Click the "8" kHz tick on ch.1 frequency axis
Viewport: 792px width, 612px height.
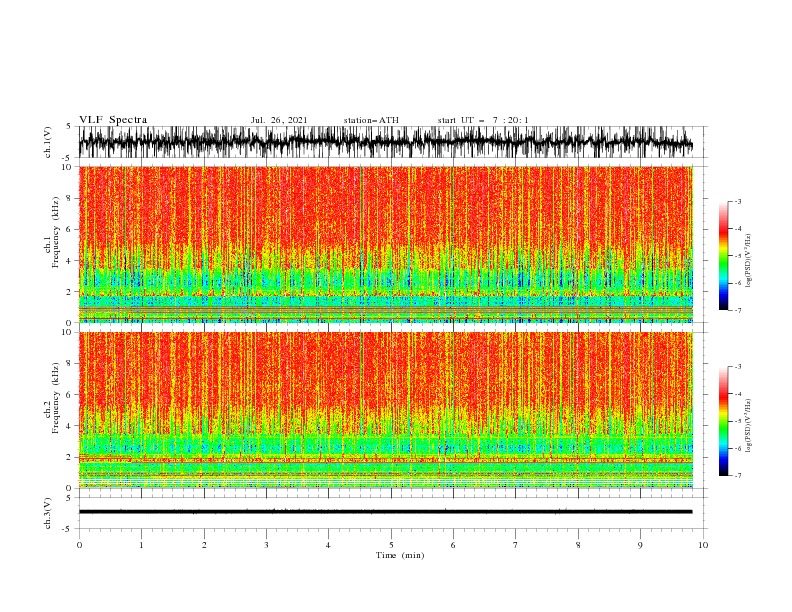[x=69, y=198]
